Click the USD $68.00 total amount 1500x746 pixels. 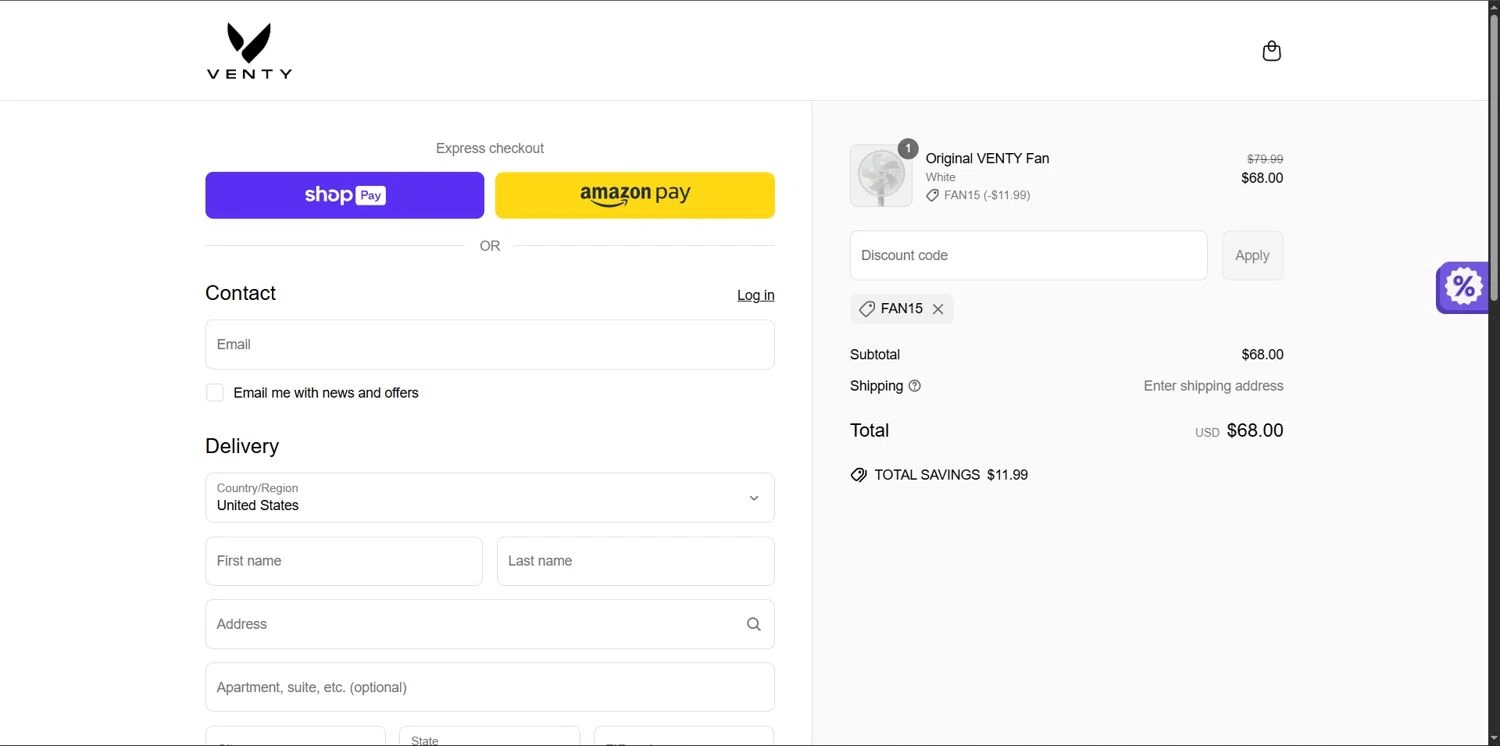1239,431
